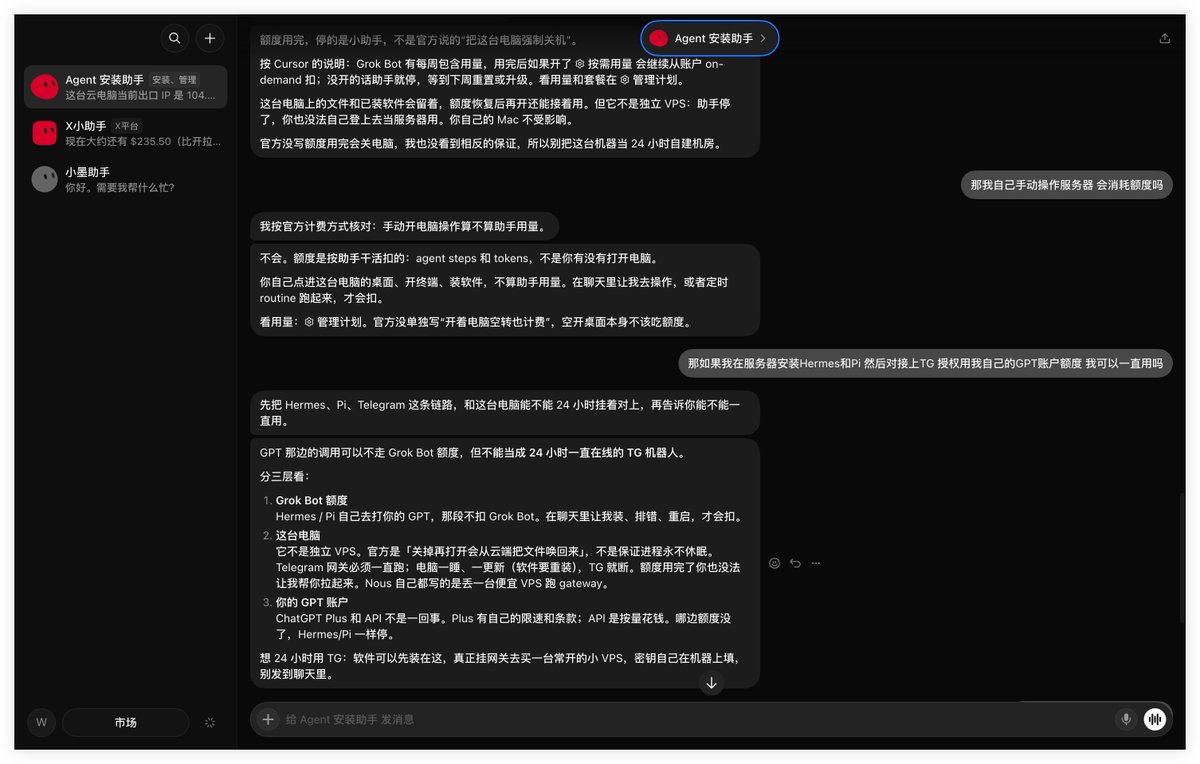Open the X小助手 conversation

pos(126,133)
